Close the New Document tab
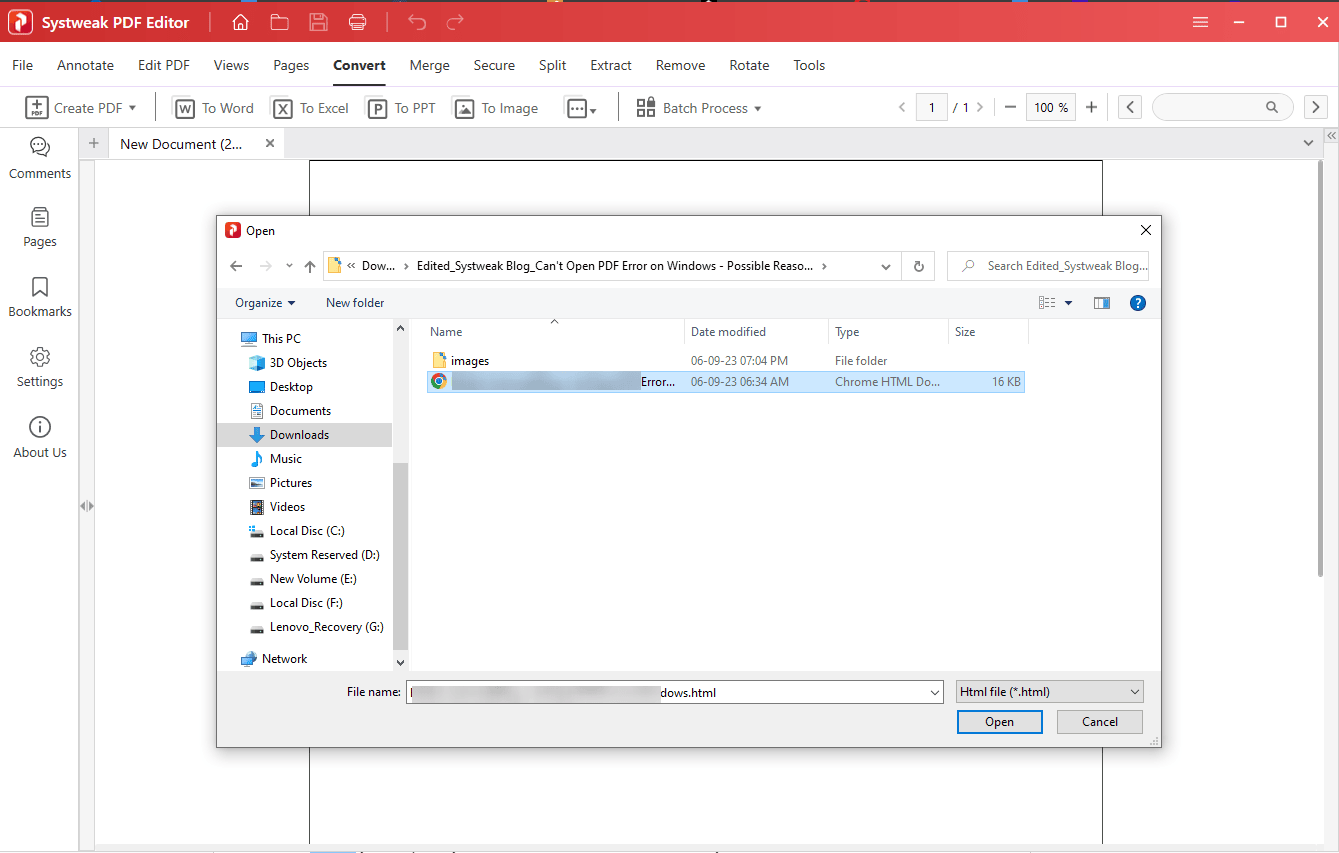Screen dimensions: 1339x853 point(269,143)
